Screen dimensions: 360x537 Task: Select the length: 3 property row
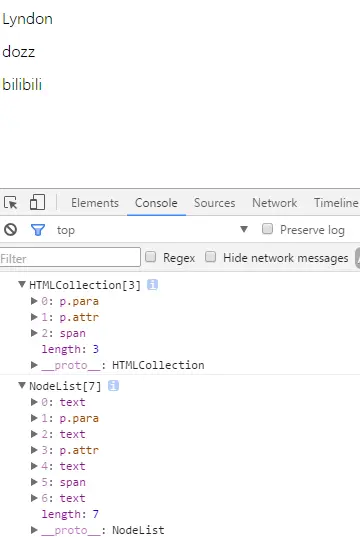[x=70, y=349]
